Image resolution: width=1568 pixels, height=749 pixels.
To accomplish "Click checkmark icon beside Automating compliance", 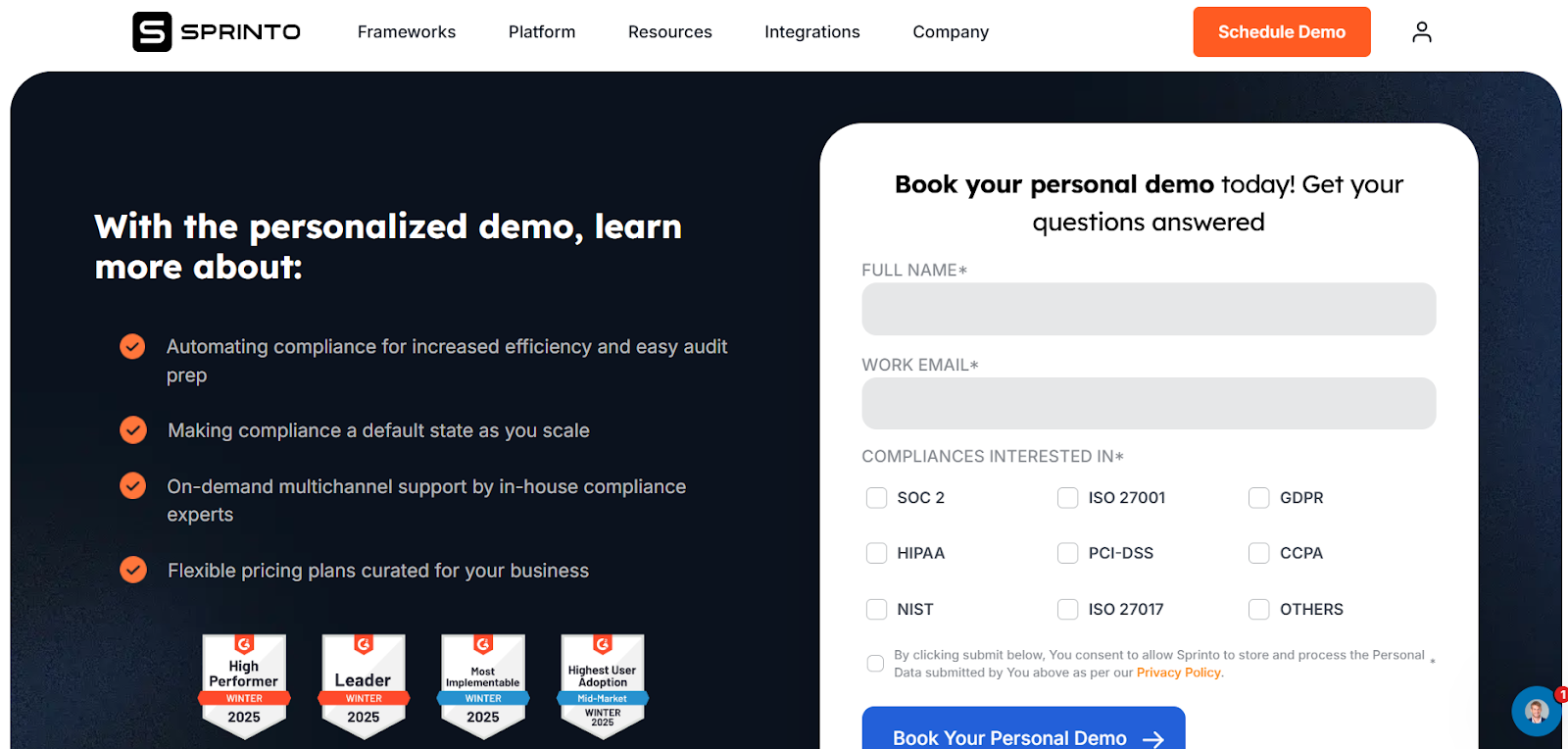I will 132,346.
